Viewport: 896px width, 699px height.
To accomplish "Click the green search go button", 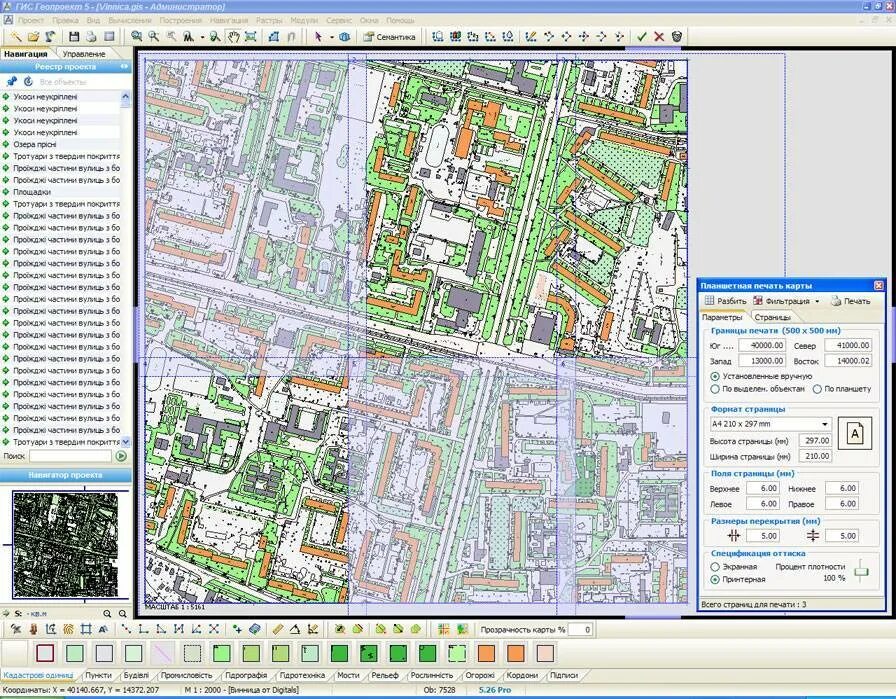I will pos(121,456).
